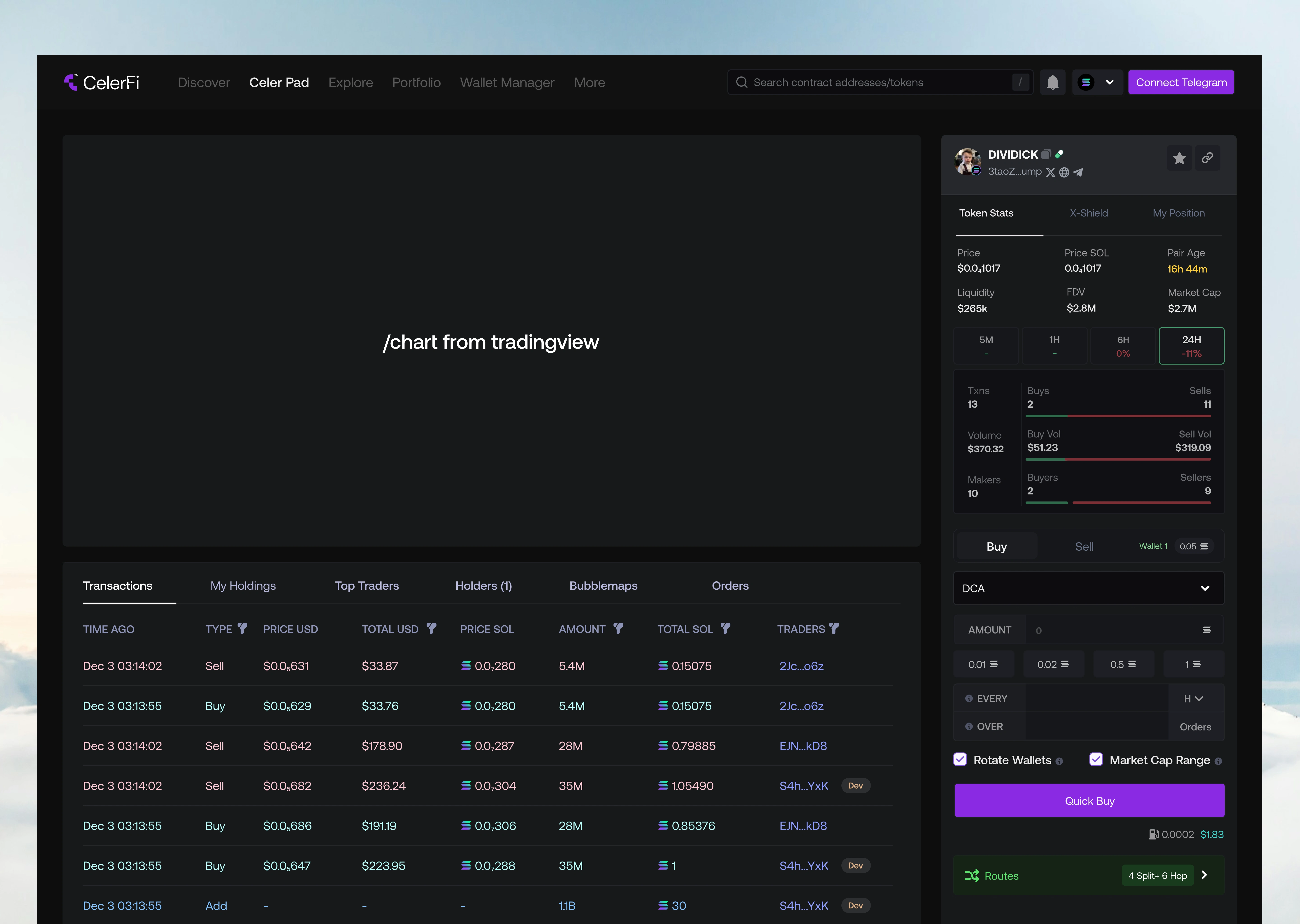Expand the DCA order type dropdown
This screenshot has width=1300, height=924.
tap(1089, 588)
